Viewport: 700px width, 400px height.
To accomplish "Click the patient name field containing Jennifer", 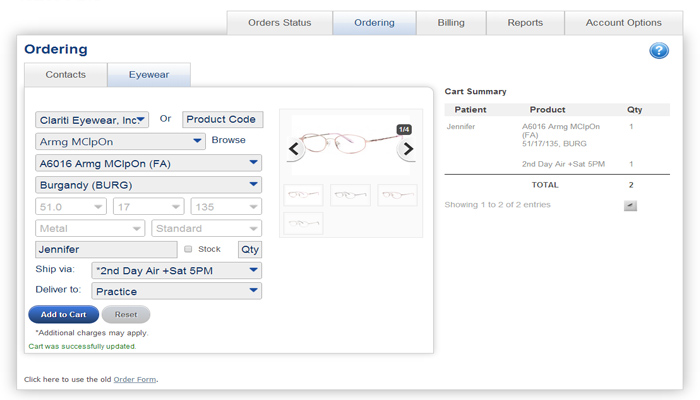I will 106,249.
